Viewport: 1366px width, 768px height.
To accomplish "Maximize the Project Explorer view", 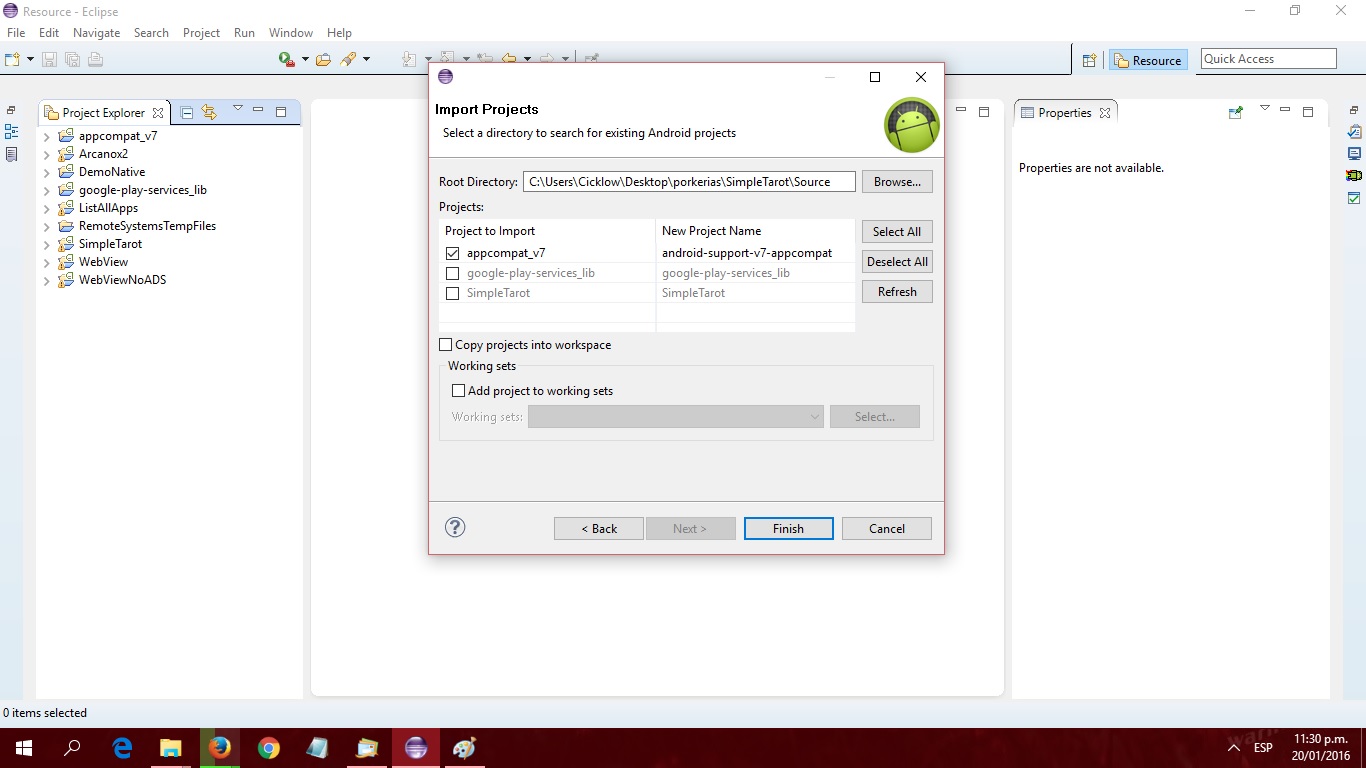I will coord(281,112).
